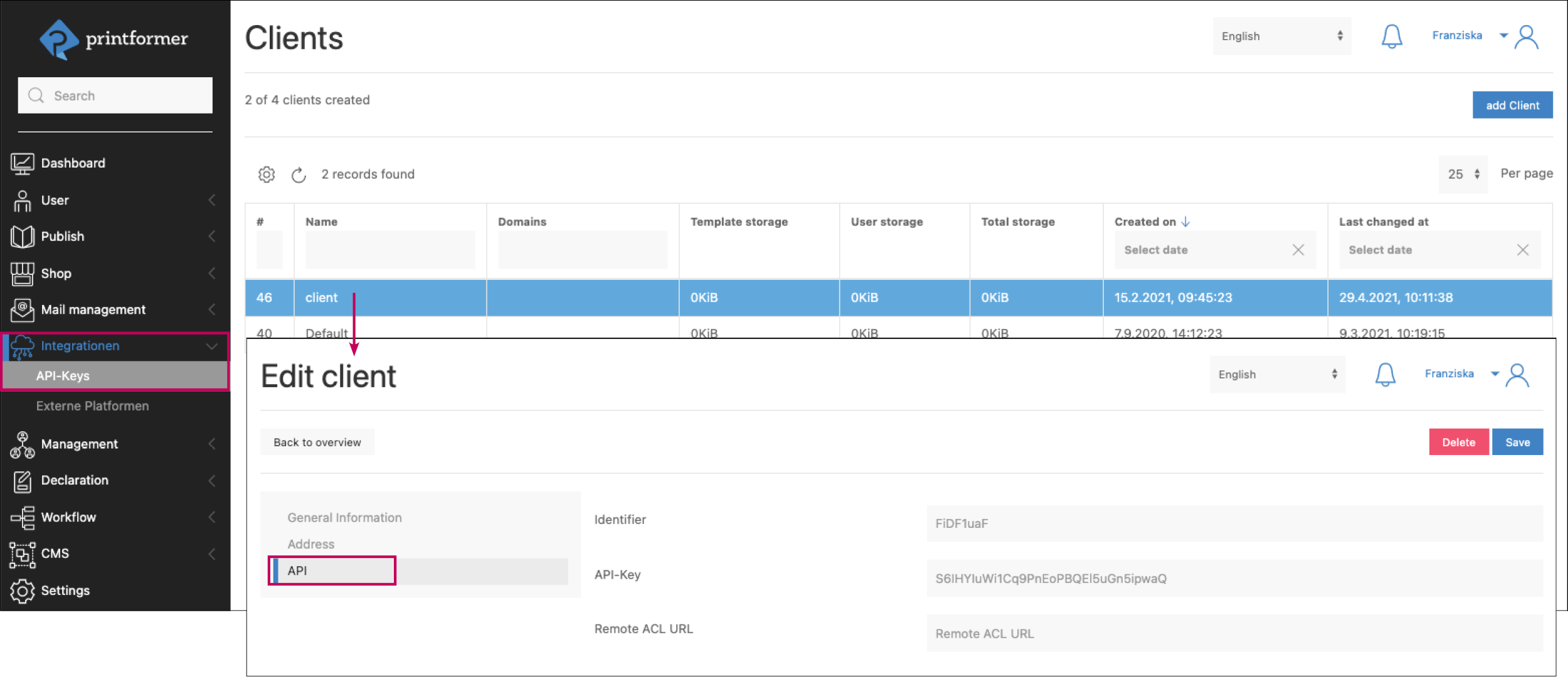Expand the Publish menu chevron

(212, 237)
